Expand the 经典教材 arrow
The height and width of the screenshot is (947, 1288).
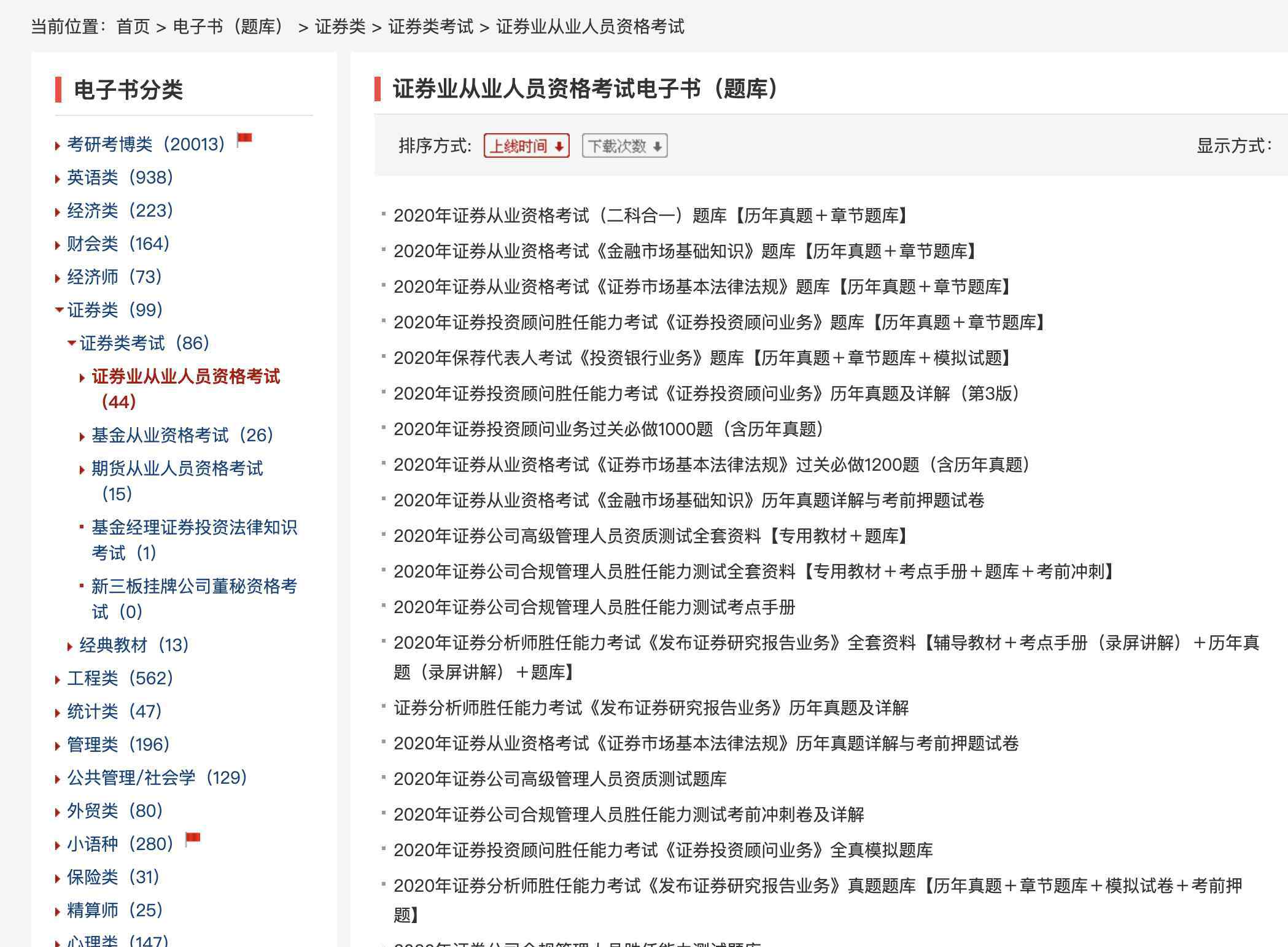pyautogui.click(x=70, y=646)
